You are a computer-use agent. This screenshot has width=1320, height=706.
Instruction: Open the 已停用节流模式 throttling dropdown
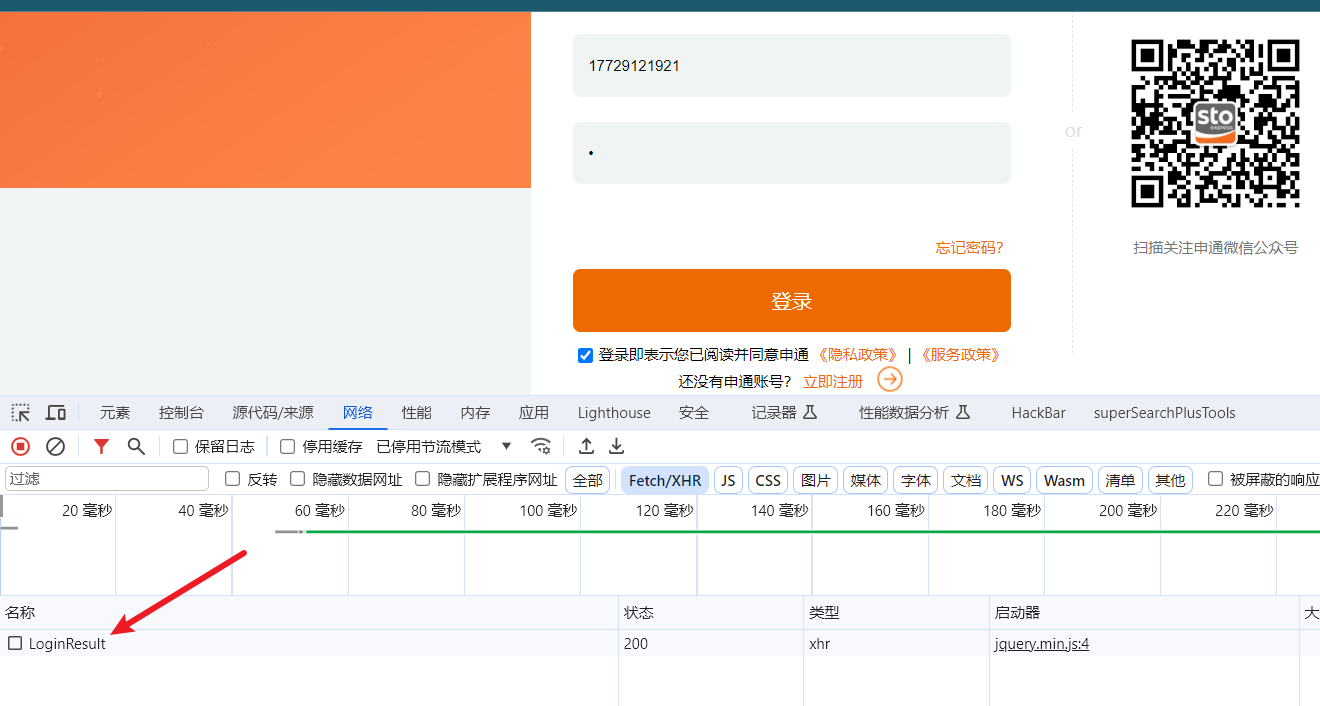445,446
